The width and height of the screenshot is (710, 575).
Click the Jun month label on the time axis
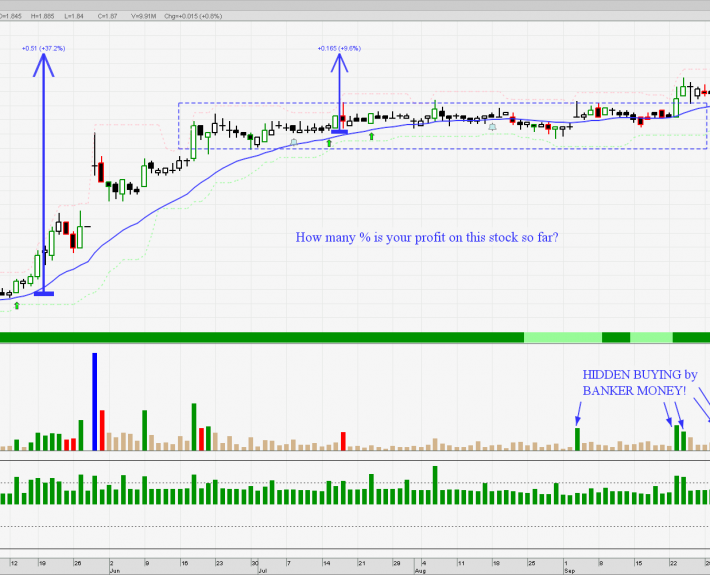point(114,572)
